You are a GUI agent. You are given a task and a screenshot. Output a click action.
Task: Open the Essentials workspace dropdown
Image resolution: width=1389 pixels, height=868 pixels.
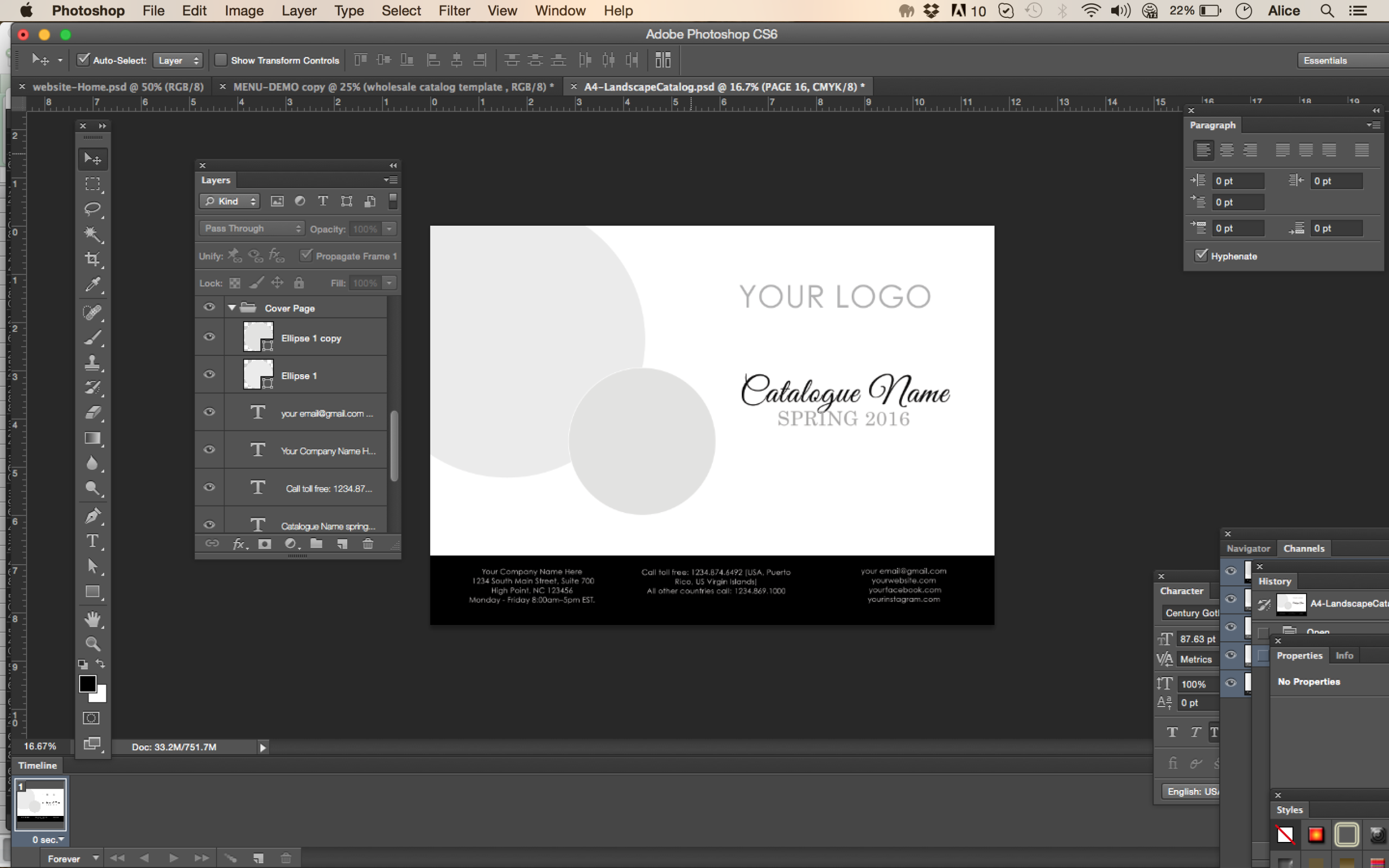1342,60
